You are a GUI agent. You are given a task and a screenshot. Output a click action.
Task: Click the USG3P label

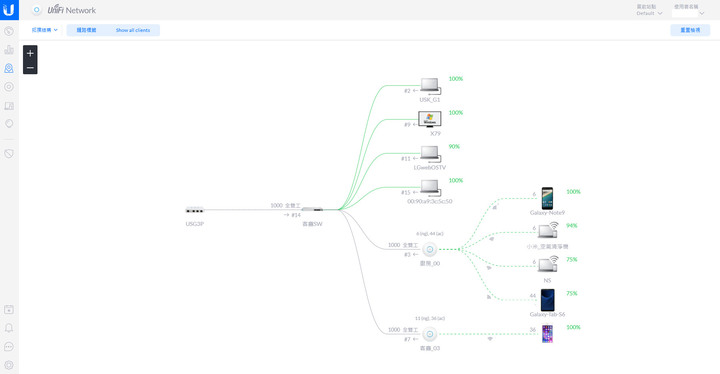click(195, 224)
